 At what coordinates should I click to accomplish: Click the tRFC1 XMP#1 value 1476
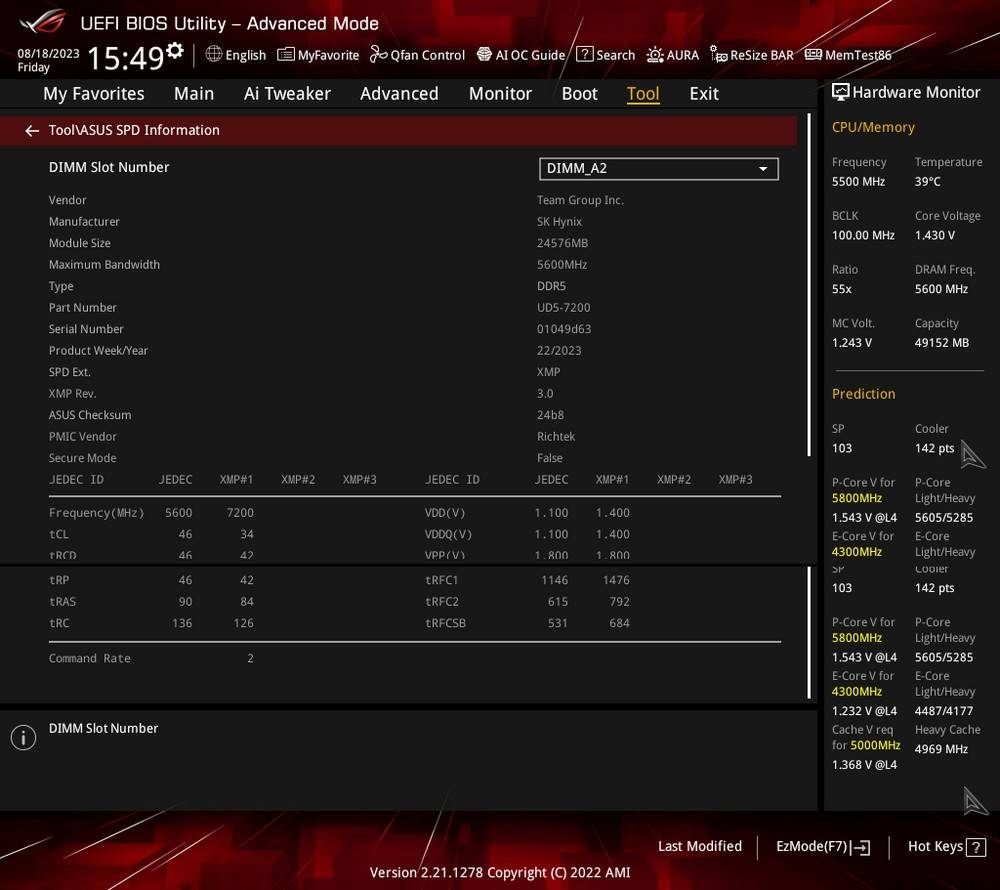coord(615,580)
